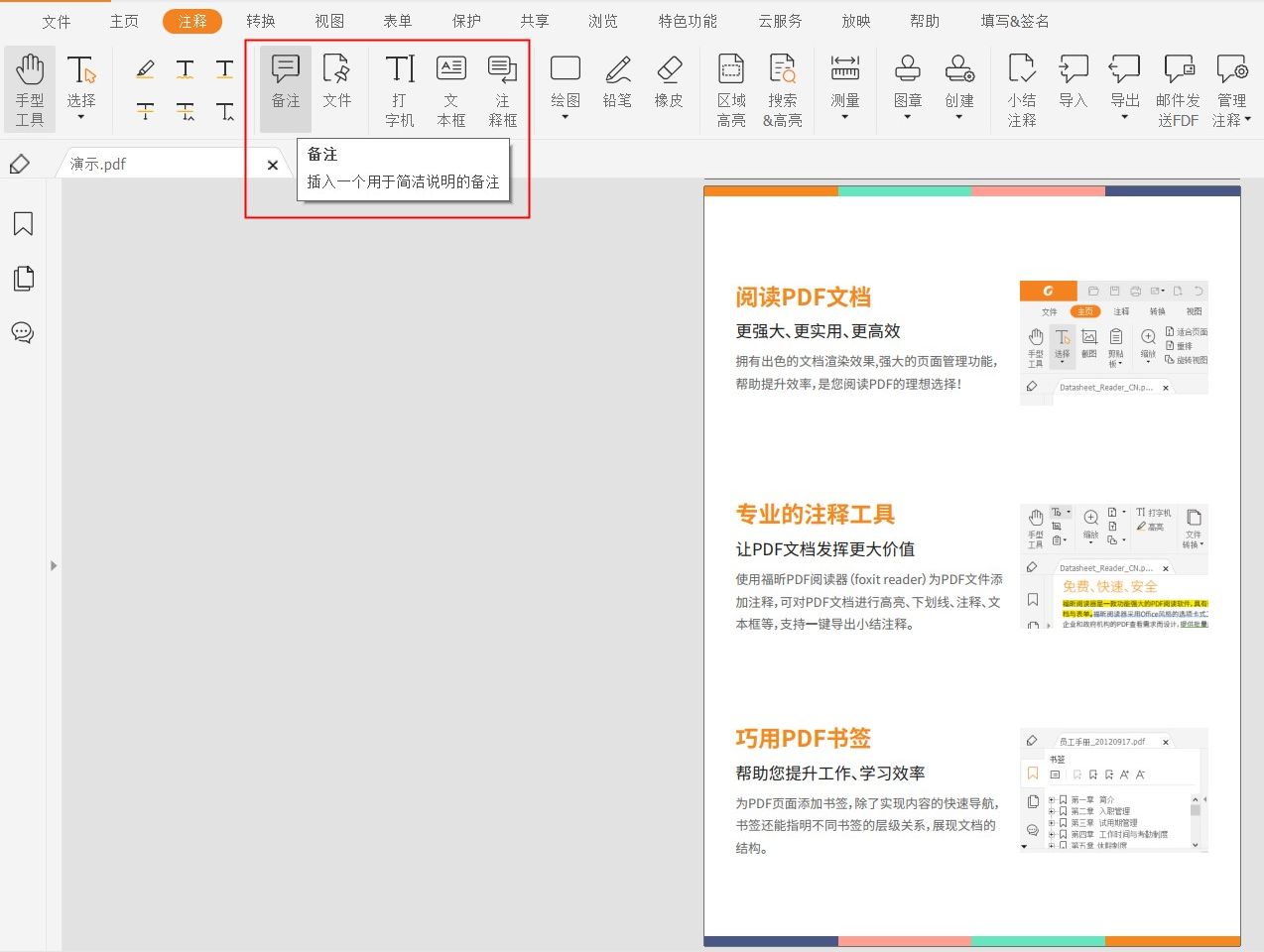
Task: Open the bookmarks panel in sidebar
Action: tap(23, 224)
